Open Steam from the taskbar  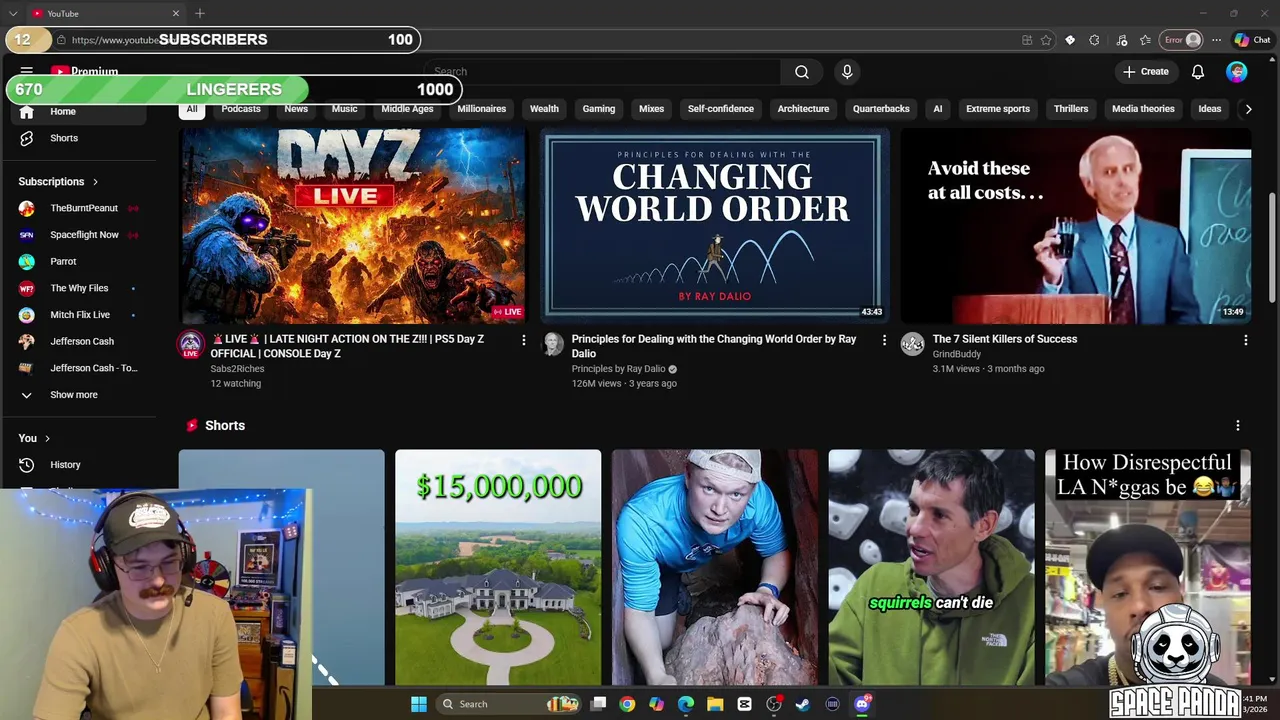[x=802, y=704]
